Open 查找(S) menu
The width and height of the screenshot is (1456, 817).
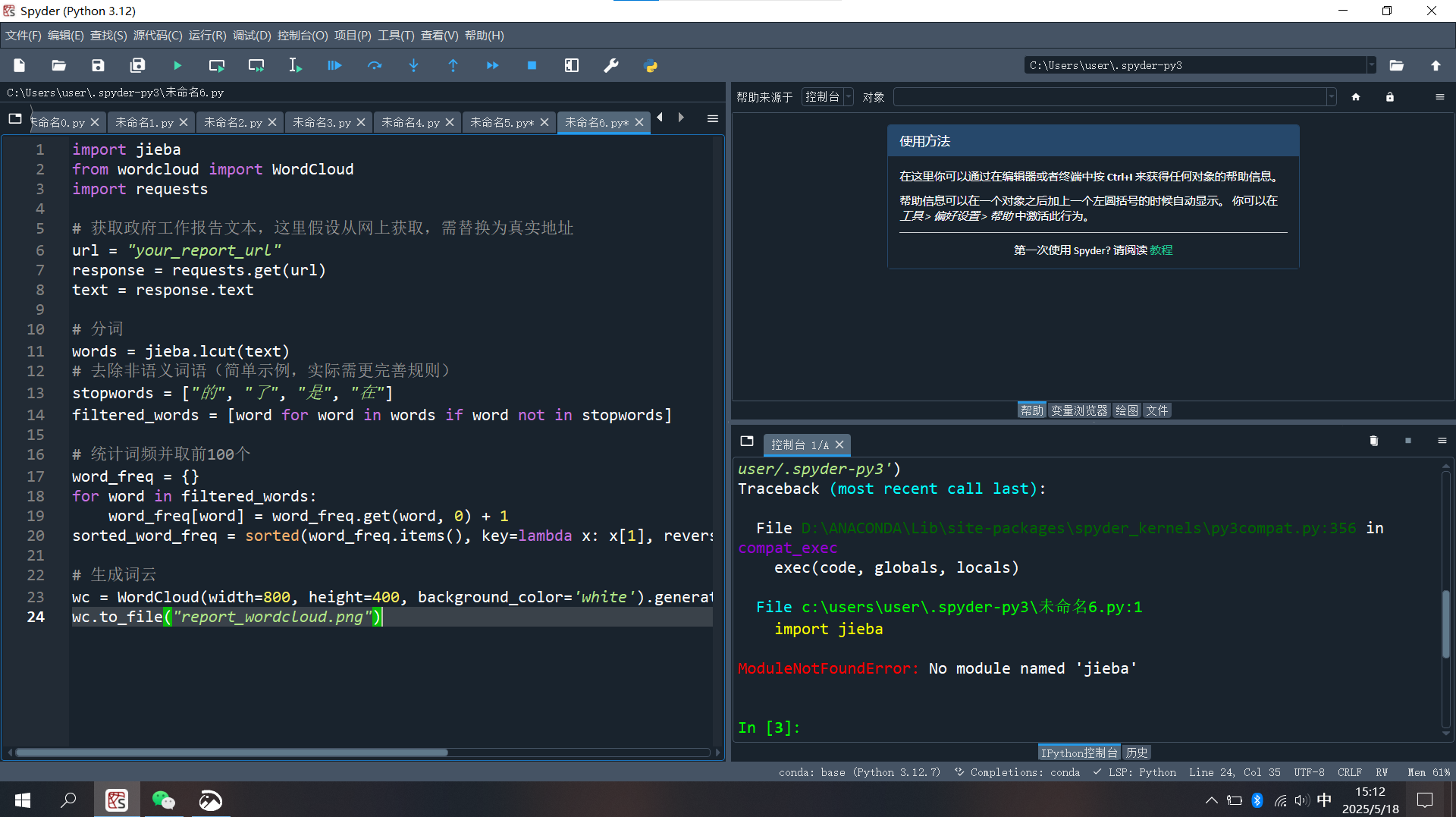coord(108,36)
